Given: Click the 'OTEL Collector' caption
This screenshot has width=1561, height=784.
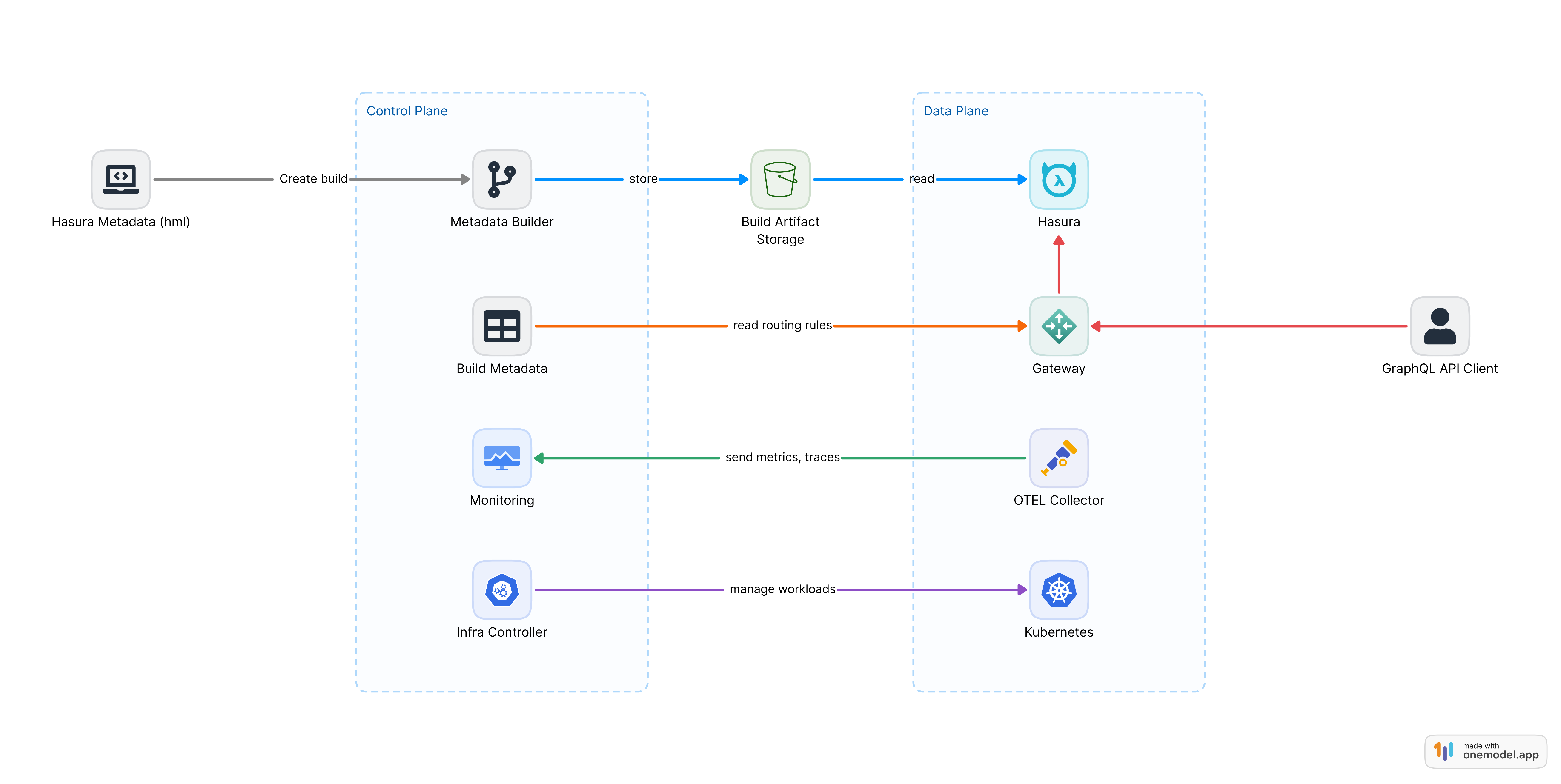Looking at the screenshot, I should pos(1059,501).
